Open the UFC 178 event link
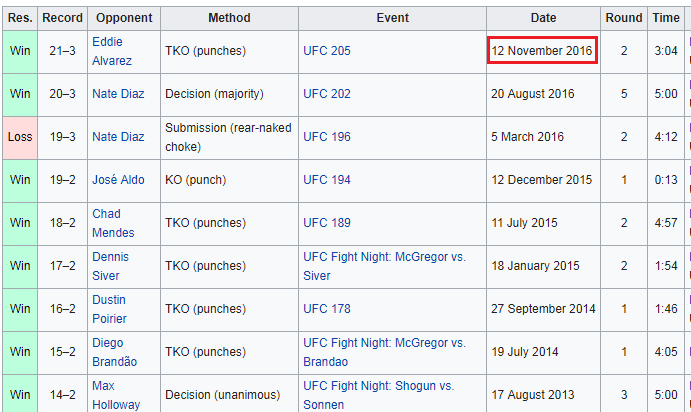This screenshot has width=691, height=412. click(x=327, y=309)
